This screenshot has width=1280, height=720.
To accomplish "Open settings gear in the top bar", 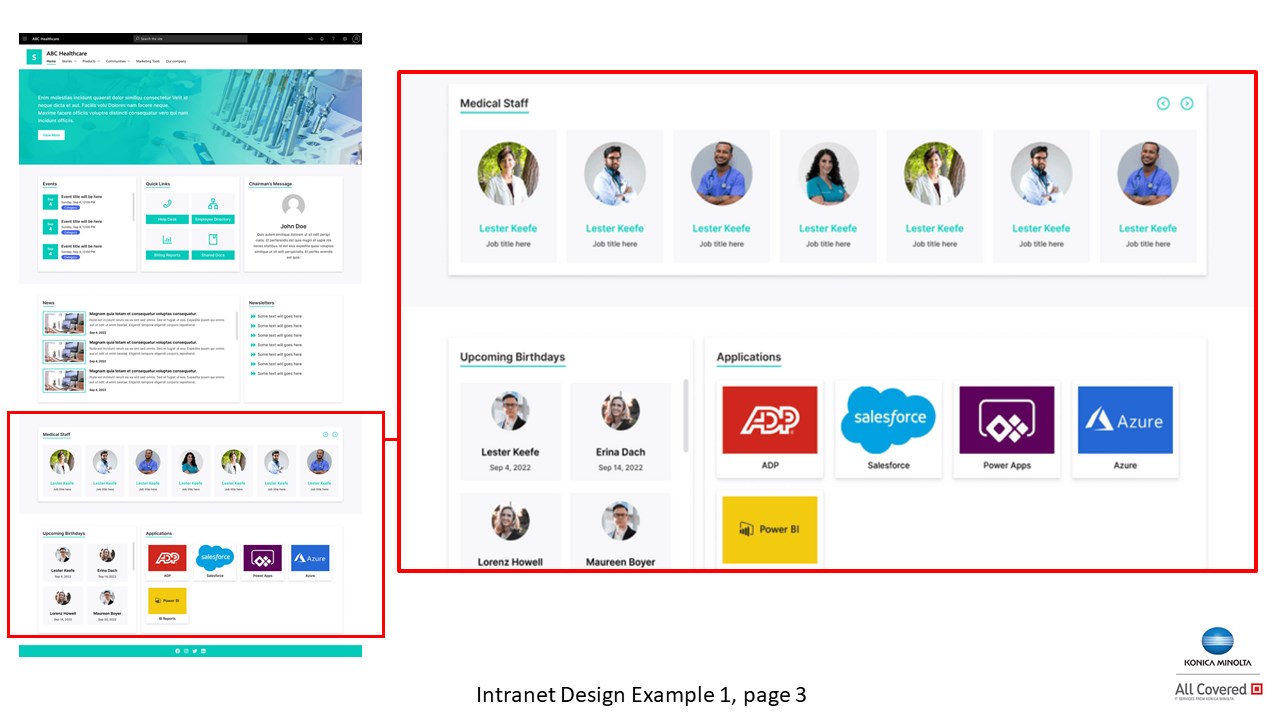I will tap(345, 39).
